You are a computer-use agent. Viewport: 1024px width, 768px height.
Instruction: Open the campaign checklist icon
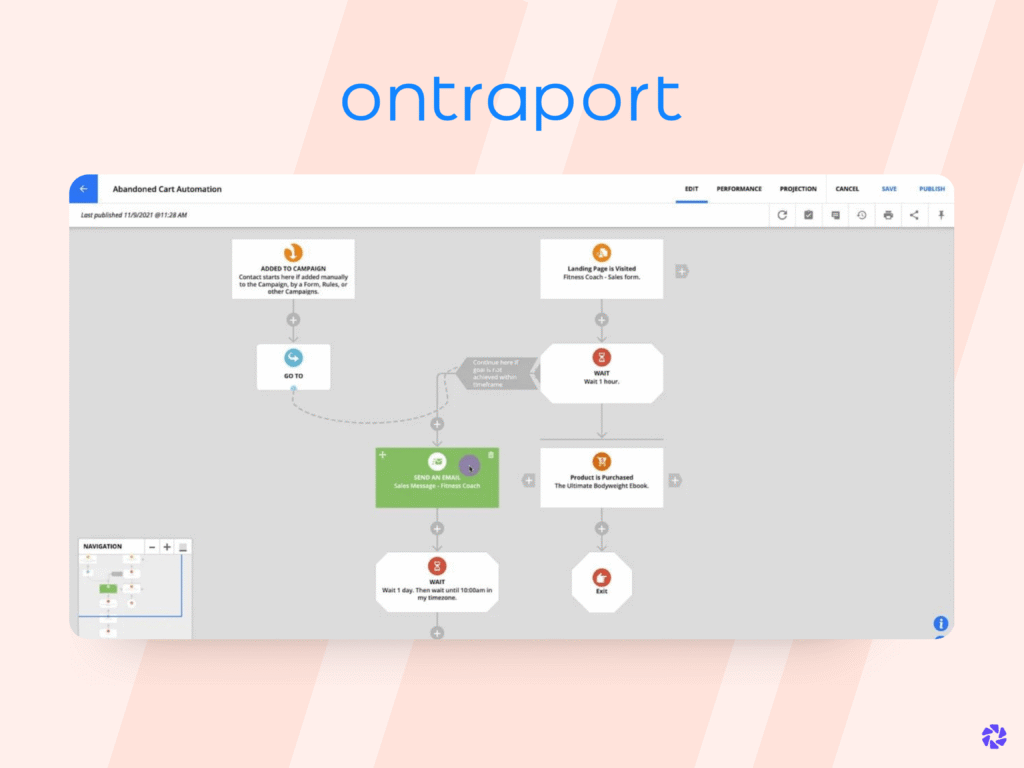click(x=809, y=215)
